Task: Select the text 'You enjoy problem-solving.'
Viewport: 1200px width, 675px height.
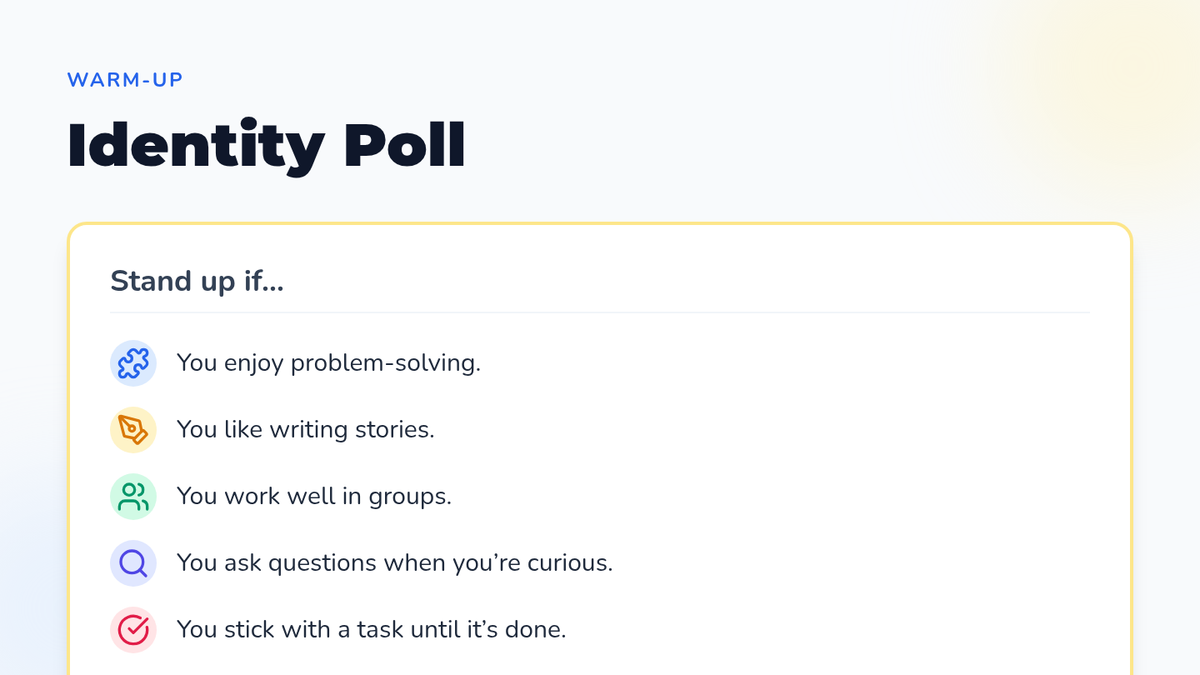Action: click(328, 363)
